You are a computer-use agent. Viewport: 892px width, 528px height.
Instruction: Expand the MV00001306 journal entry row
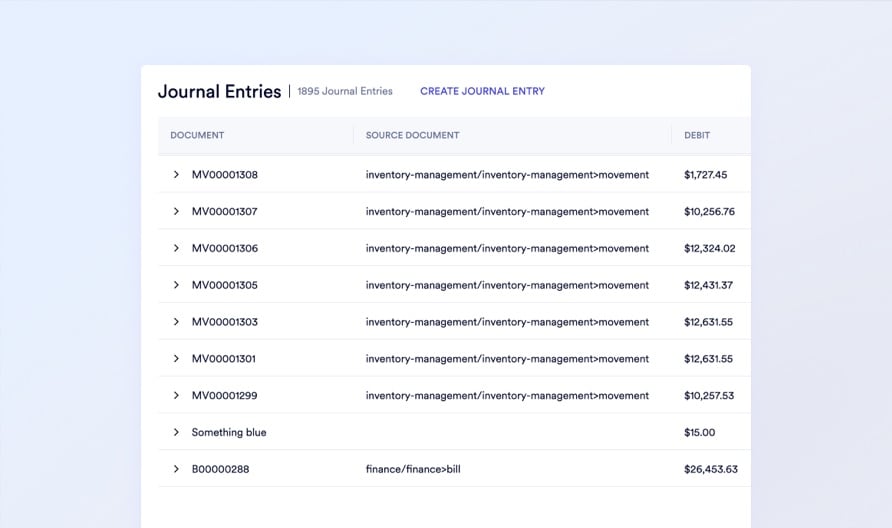coord(176,248)
